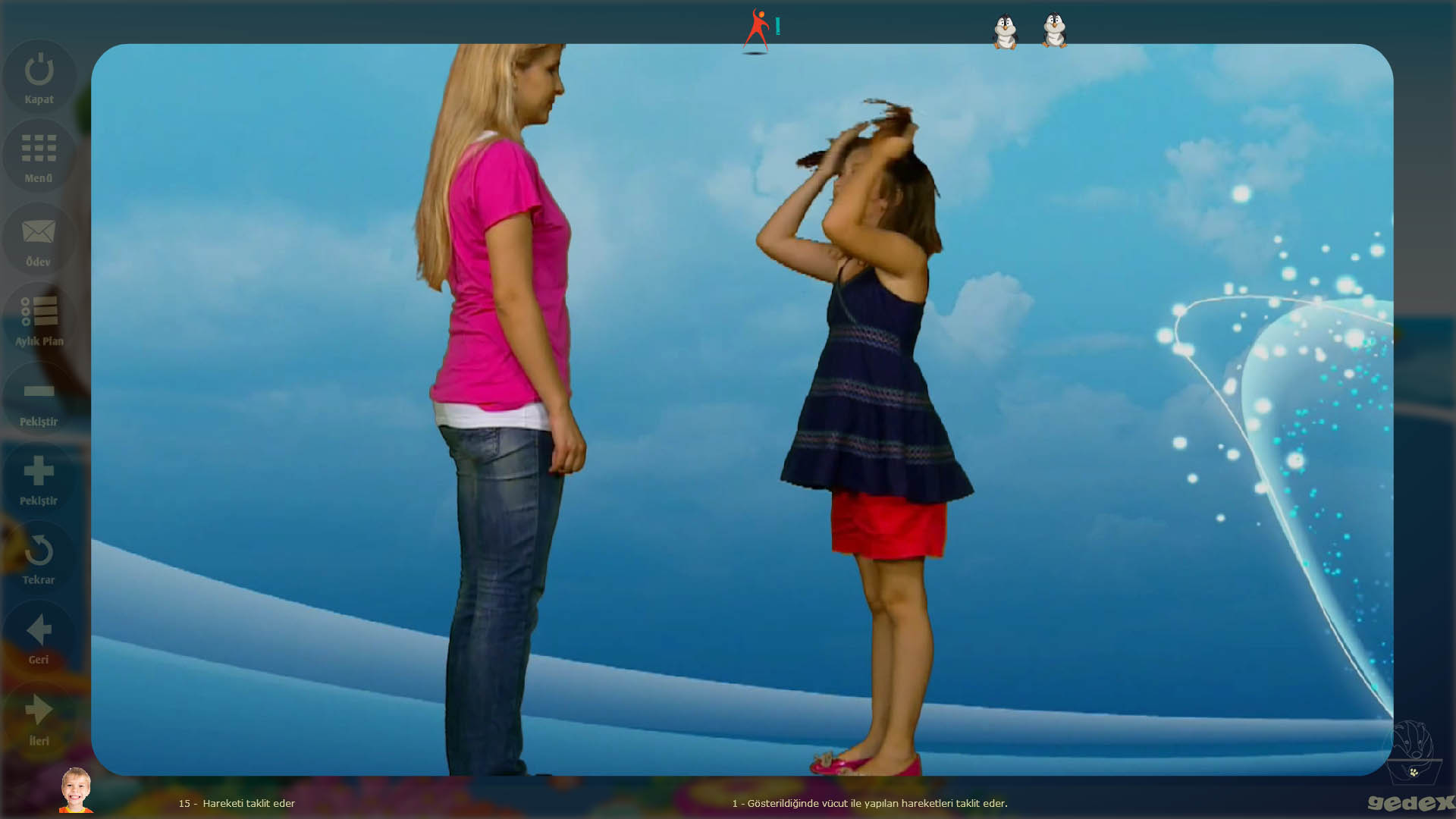Go forward with the İleri arrow

pos(39,711)
